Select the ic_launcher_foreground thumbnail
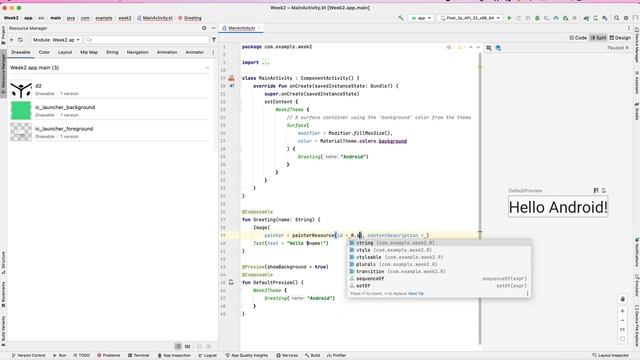640x360 pixels. point(21,132)
